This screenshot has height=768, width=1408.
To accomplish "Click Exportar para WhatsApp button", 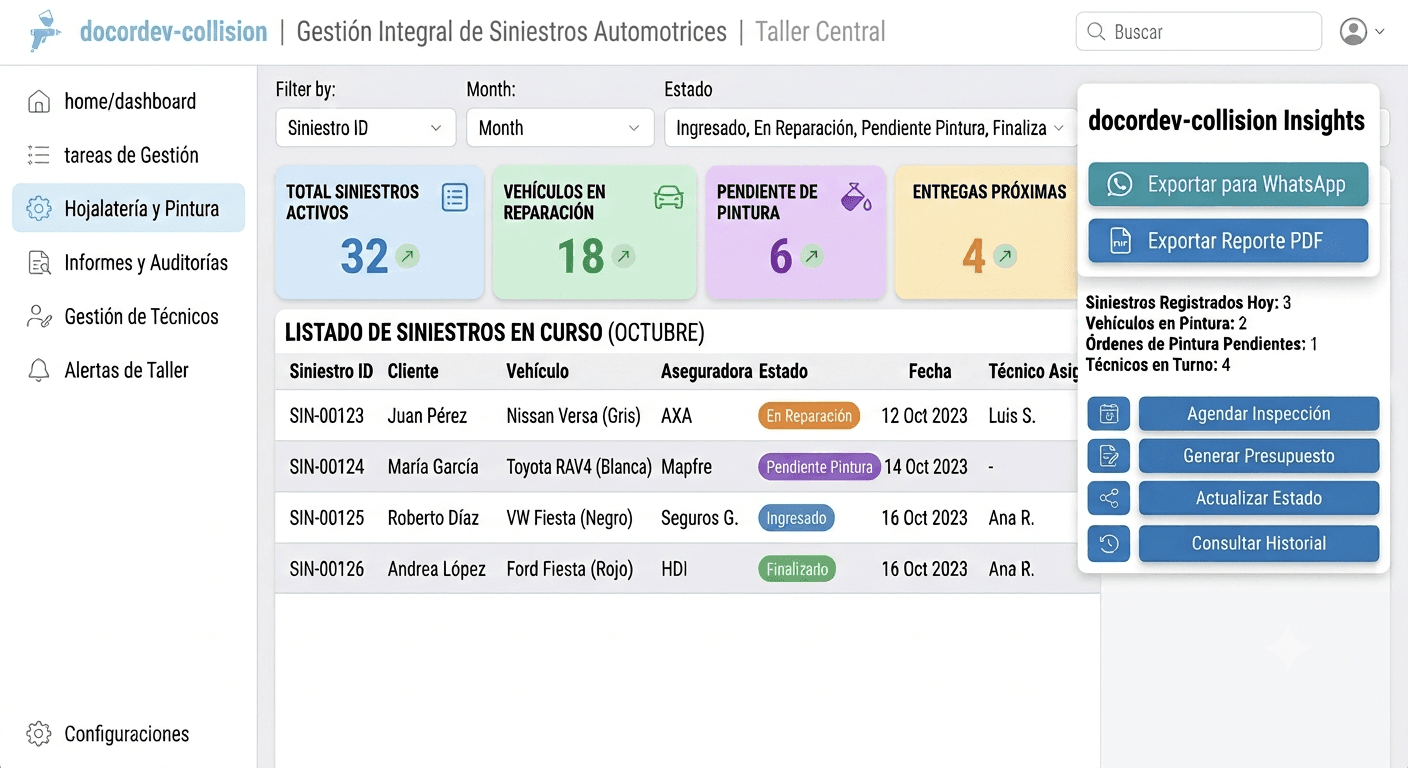I will 1228,184.
